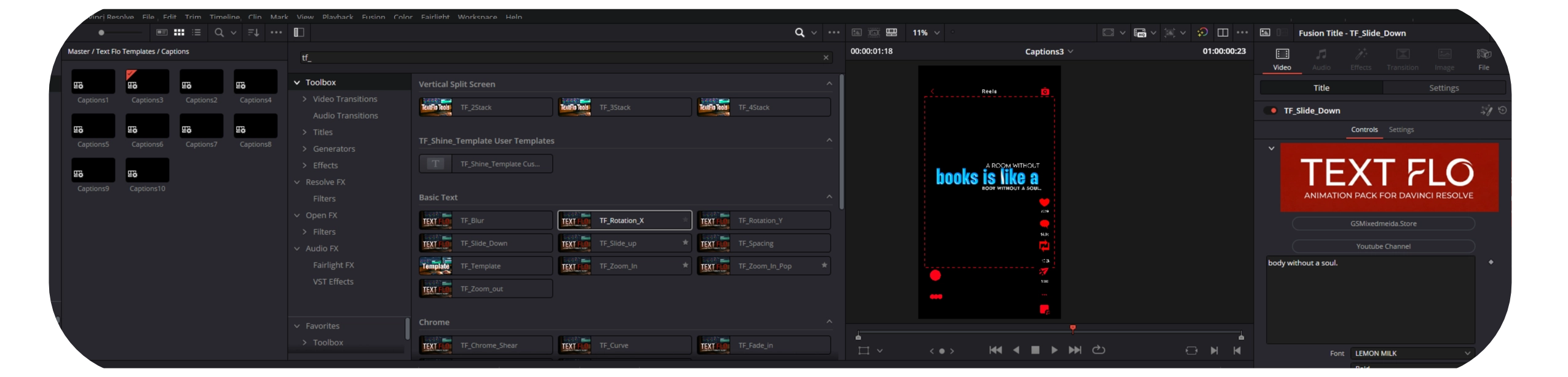Expand the Generators tree item
This screenshot has width=1568, height=377.
[304, 149]
